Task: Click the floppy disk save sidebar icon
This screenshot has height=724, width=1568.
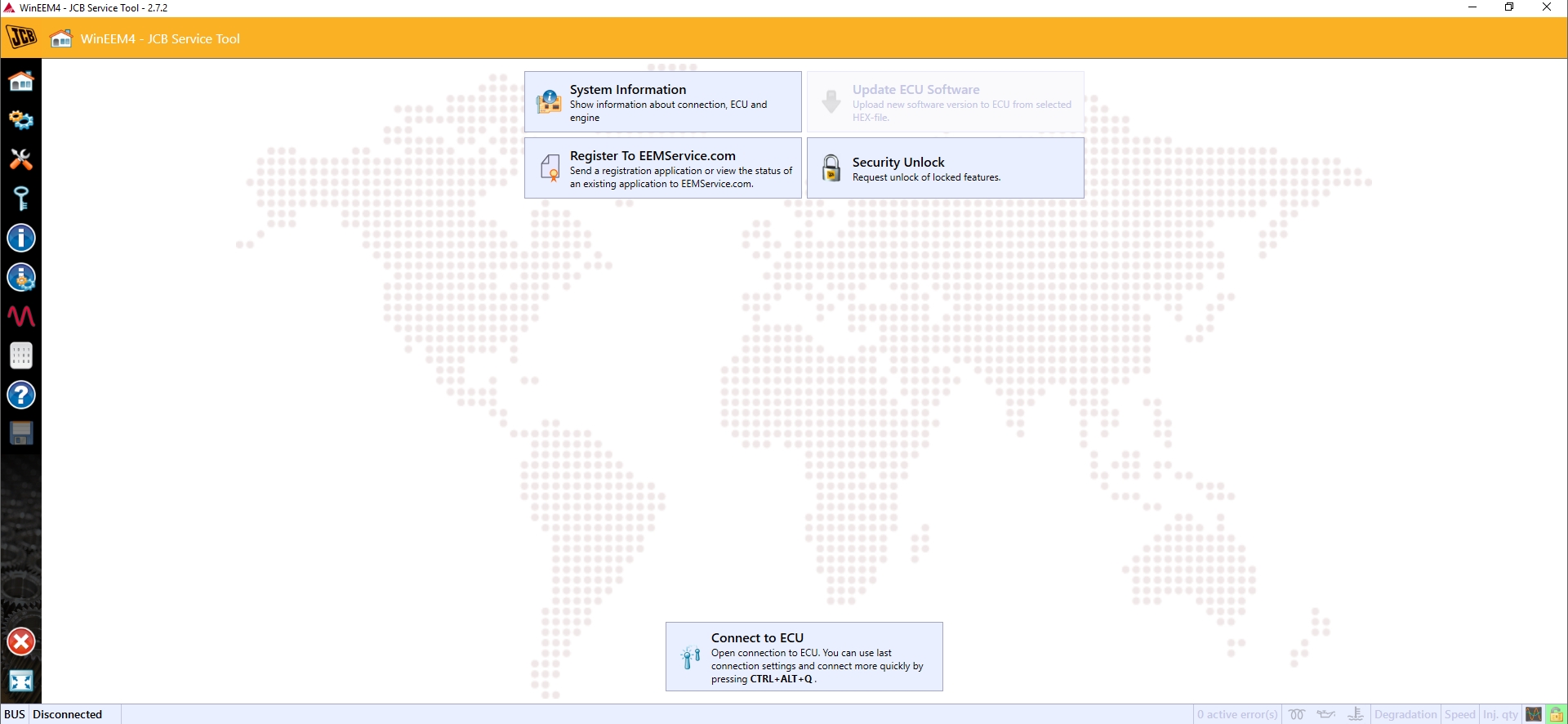Action: tap(21, 433)
